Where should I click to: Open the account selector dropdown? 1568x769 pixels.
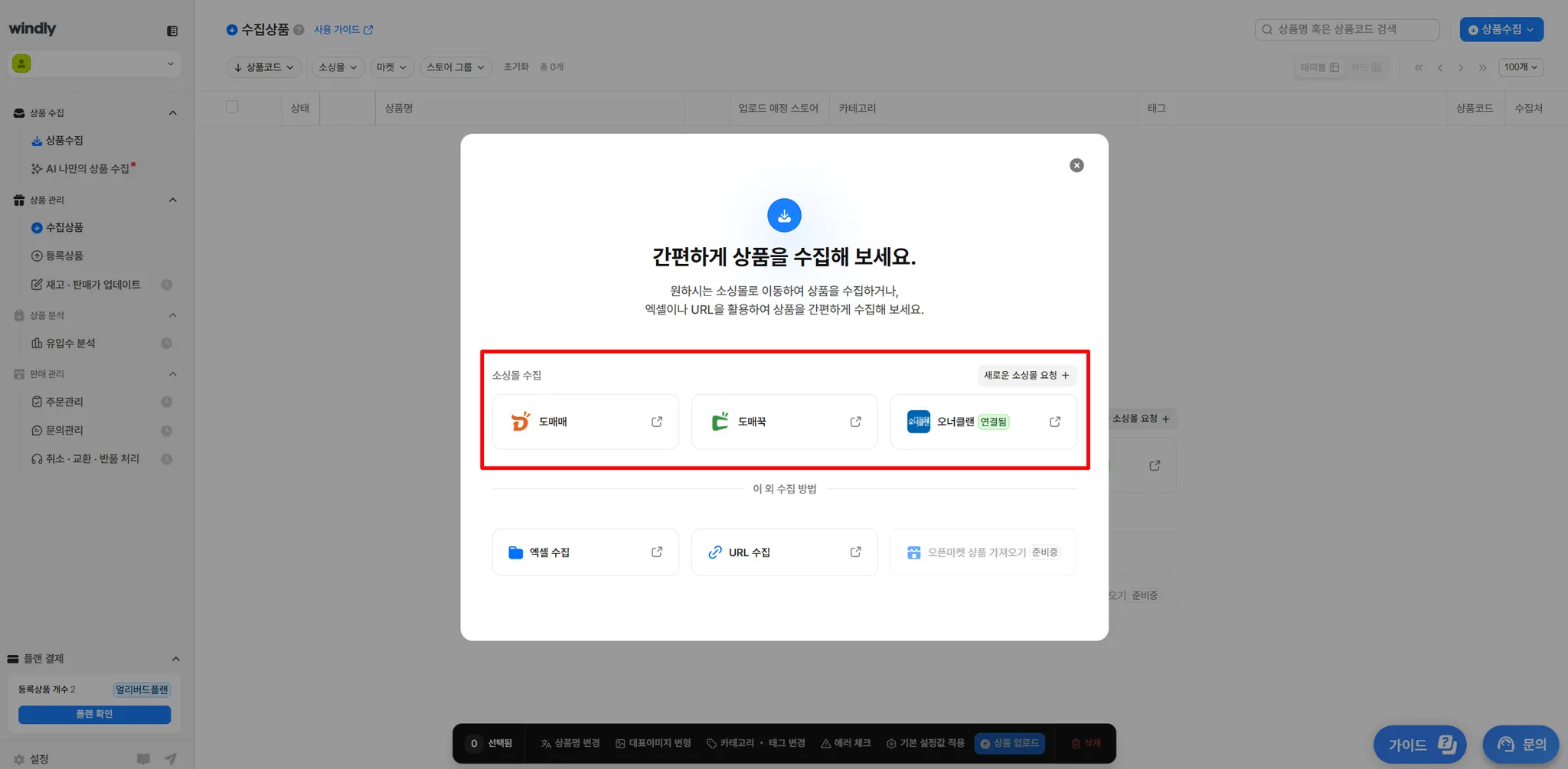(95, 64)
